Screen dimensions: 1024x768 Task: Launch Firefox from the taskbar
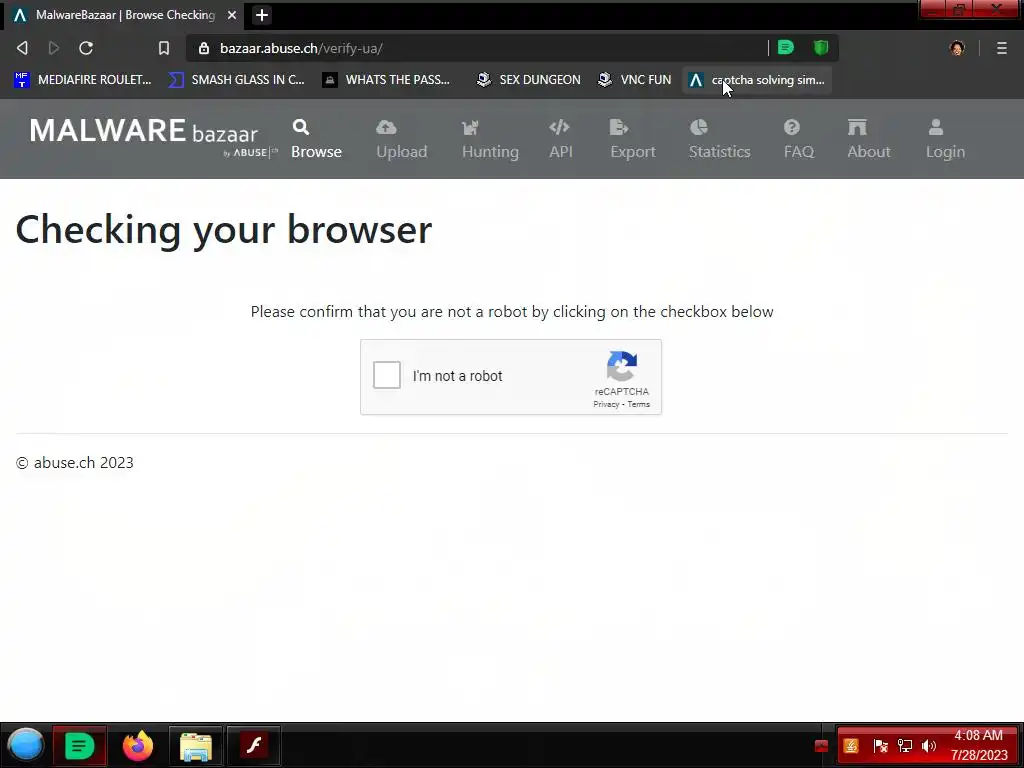138,745
